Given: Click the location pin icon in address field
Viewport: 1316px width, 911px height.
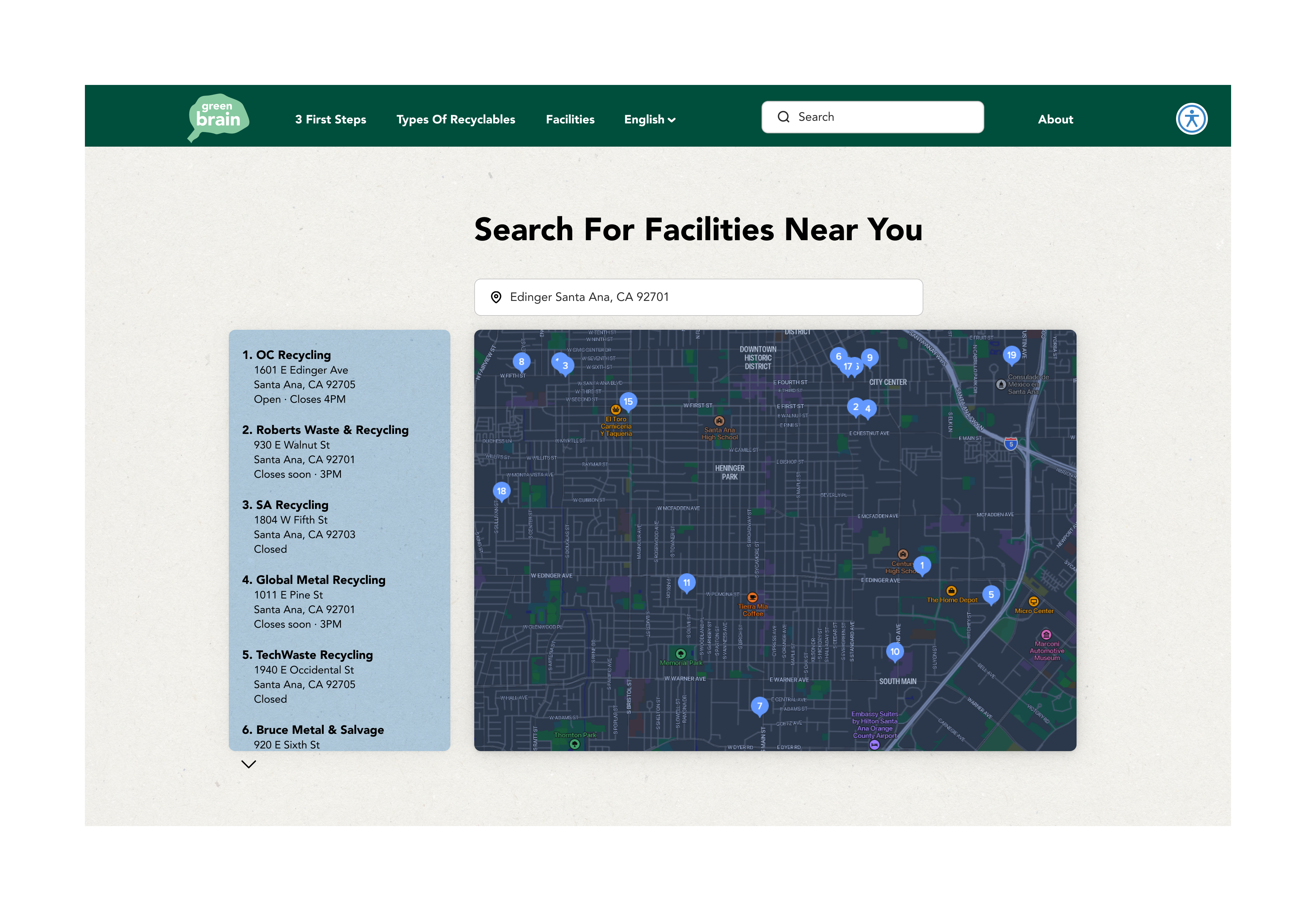Looking at the screenshot, I should point(496,297).
